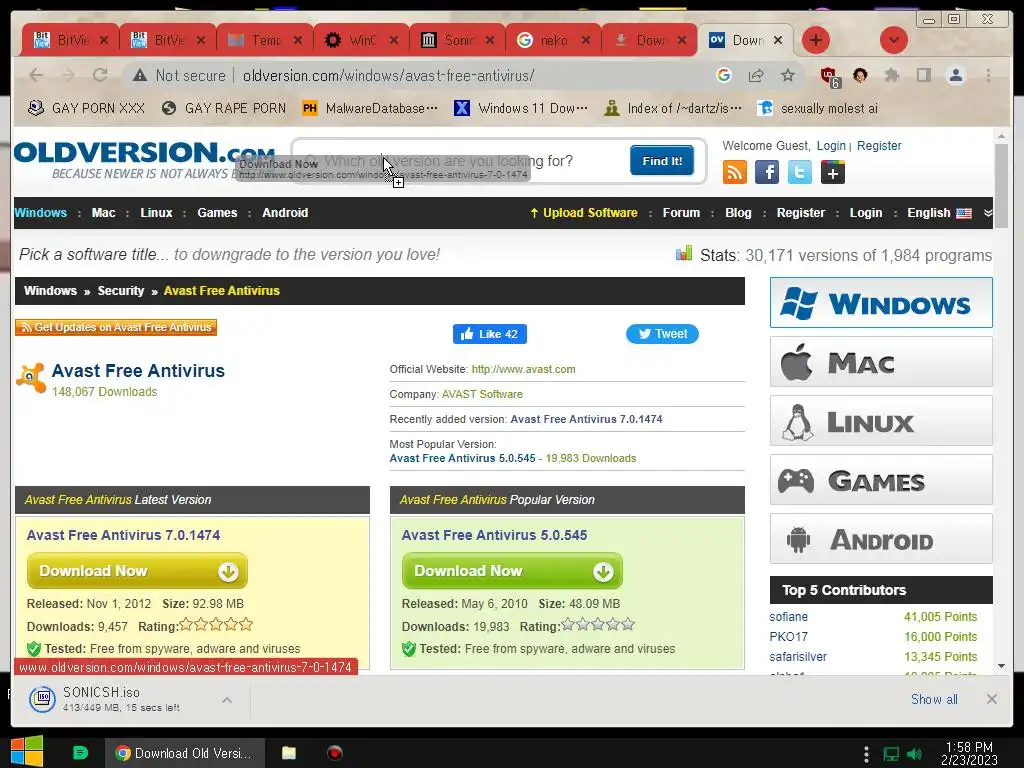The width and height of the screenshot is (1024, 768).
Task: Click the stats bar chart icon
Action: (x=684, y=253)
